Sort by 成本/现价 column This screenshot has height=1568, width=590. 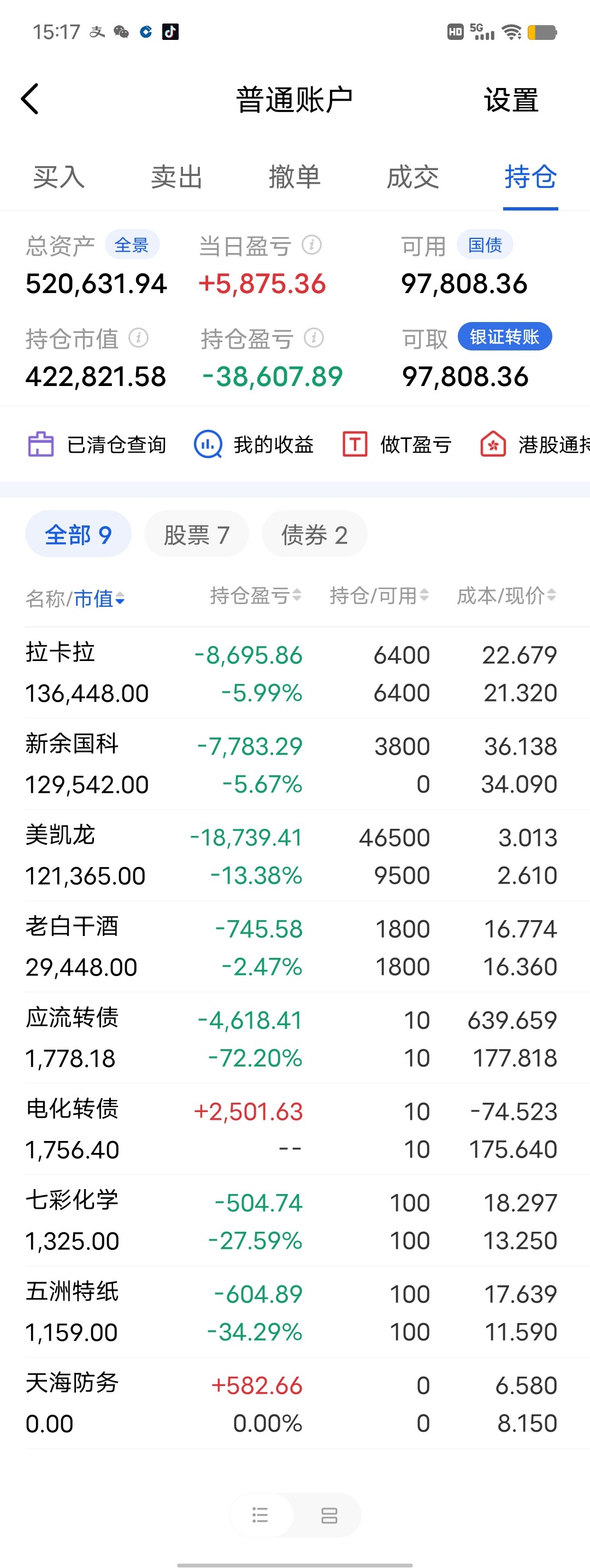click(506, 596)
